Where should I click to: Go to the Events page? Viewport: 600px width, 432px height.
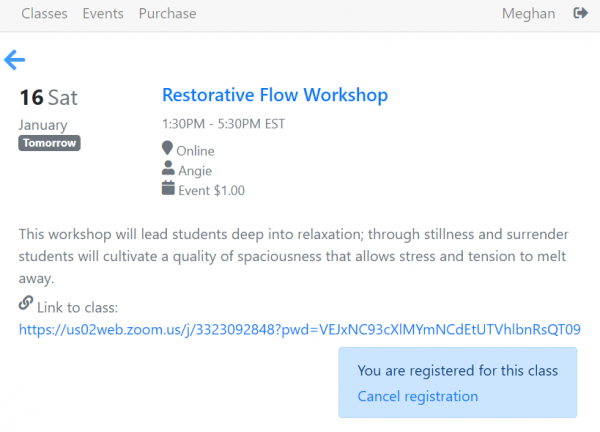coord(103,14)
